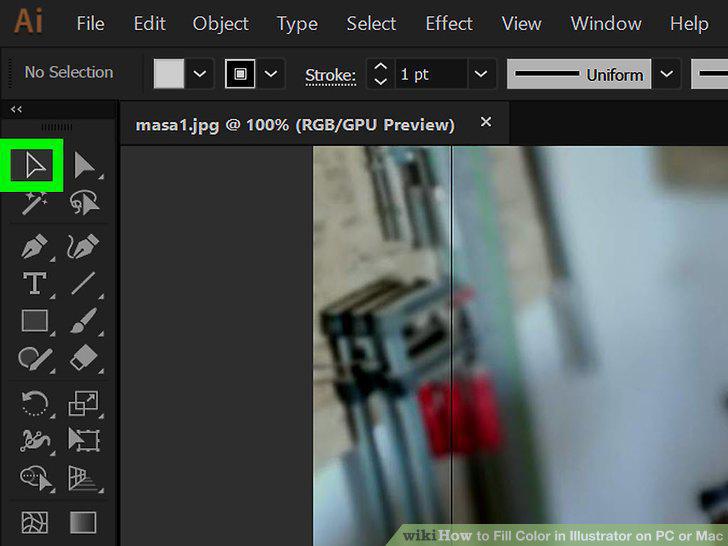The image size is (728, 546).
Task: Click the Stroke label link
Action: click(331, 75)
